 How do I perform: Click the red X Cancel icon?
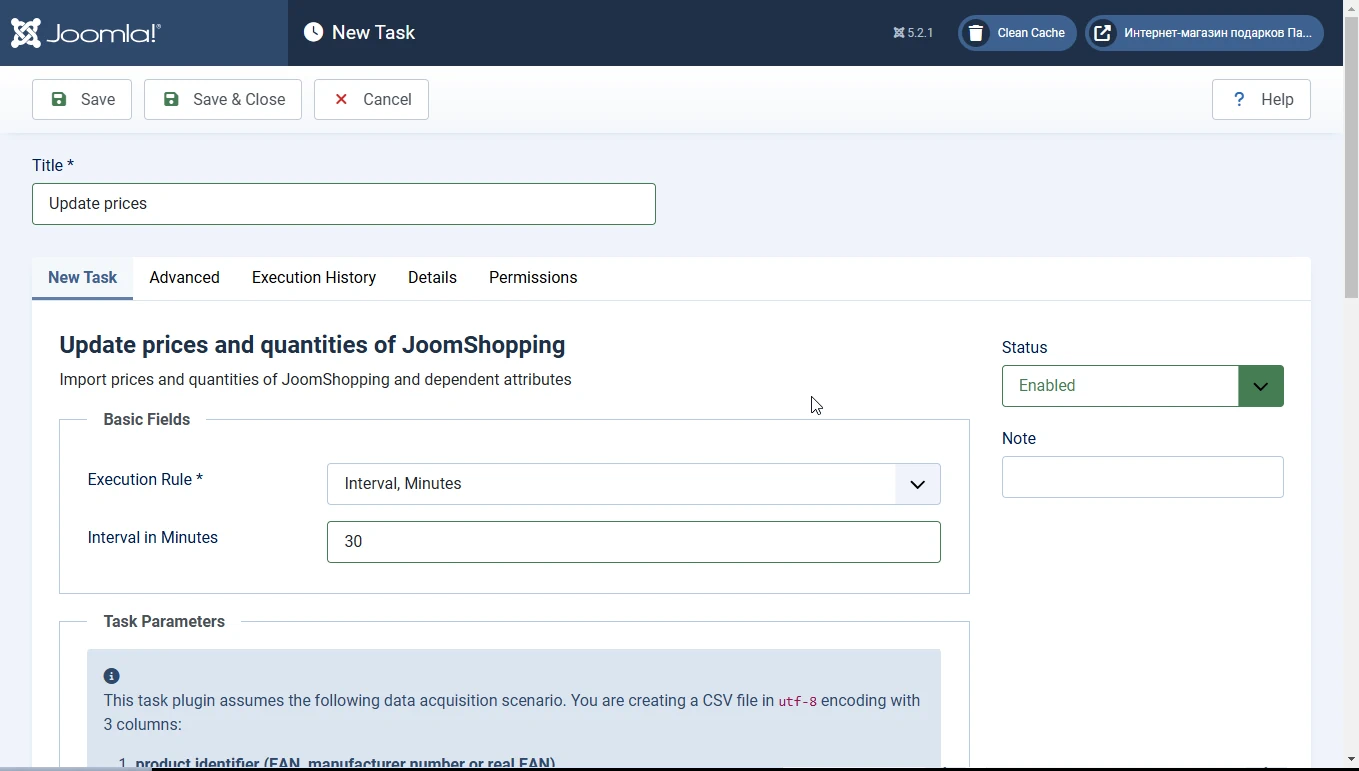(x=341, y=99)
